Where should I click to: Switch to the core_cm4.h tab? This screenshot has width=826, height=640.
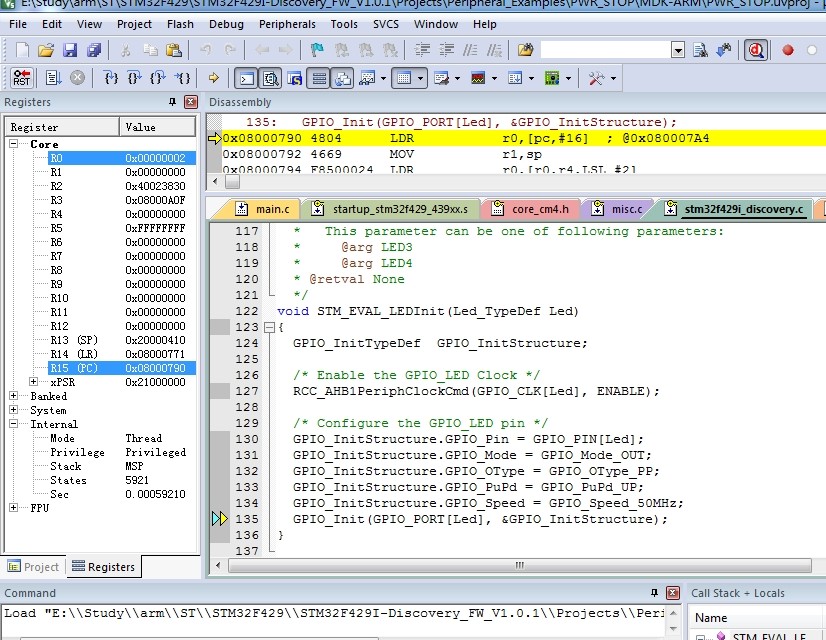pos(531,209)
